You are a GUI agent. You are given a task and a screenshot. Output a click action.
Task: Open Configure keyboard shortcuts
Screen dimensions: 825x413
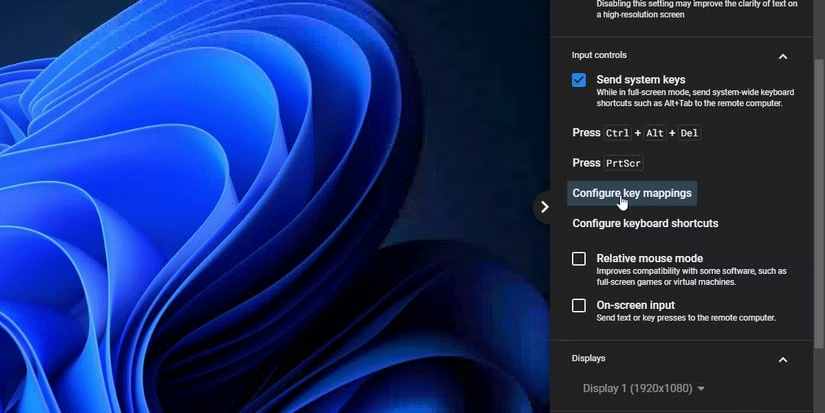[645, 223]
